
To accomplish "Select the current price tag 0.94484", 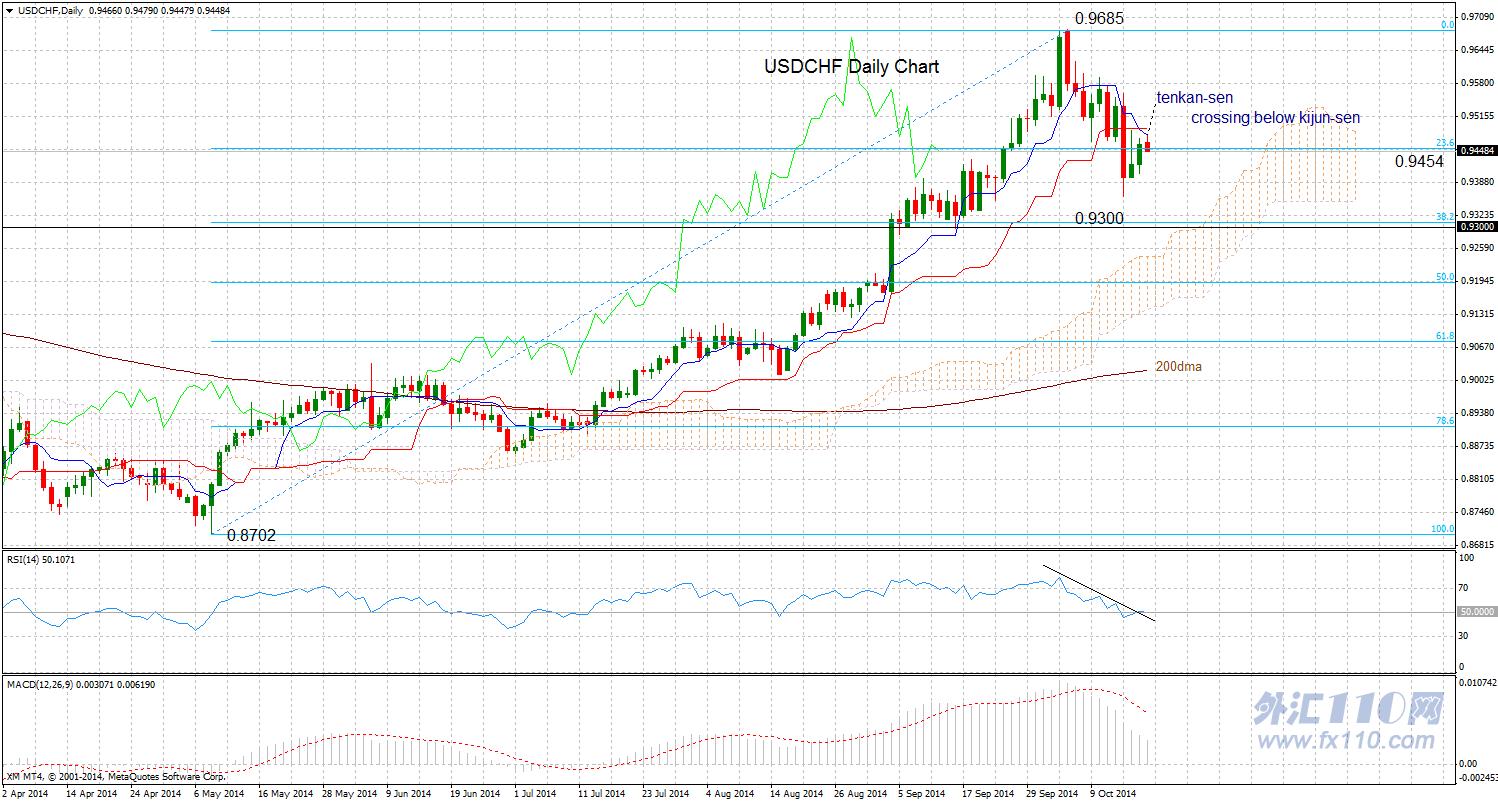I will click(x=1477, y=150).
